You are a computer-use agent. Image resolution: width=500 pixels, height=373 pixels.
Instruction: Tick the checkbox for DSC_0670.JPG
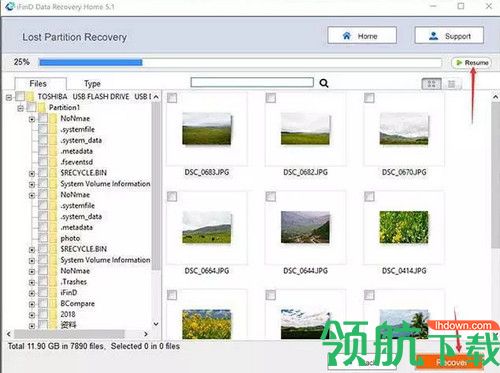pos(369,98)
